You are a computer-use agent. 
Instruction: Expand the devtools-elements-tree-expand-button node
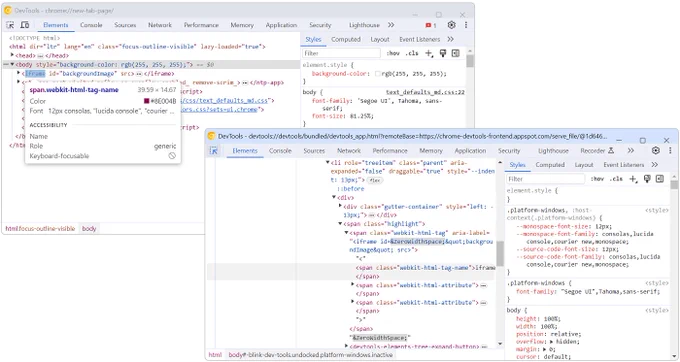(x=347, y=346)
